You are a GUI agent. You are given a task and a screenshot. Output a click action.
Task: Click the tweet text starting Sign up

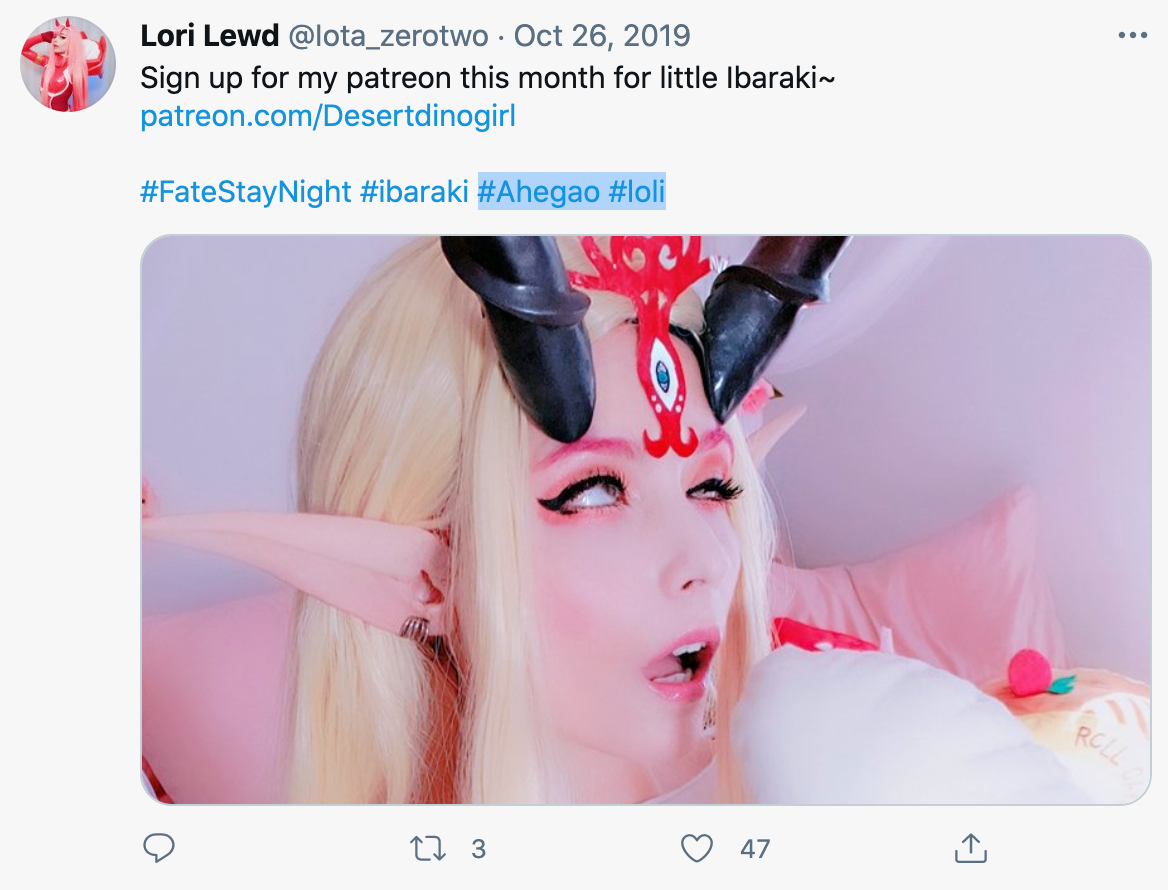click(x=488, y=77)
